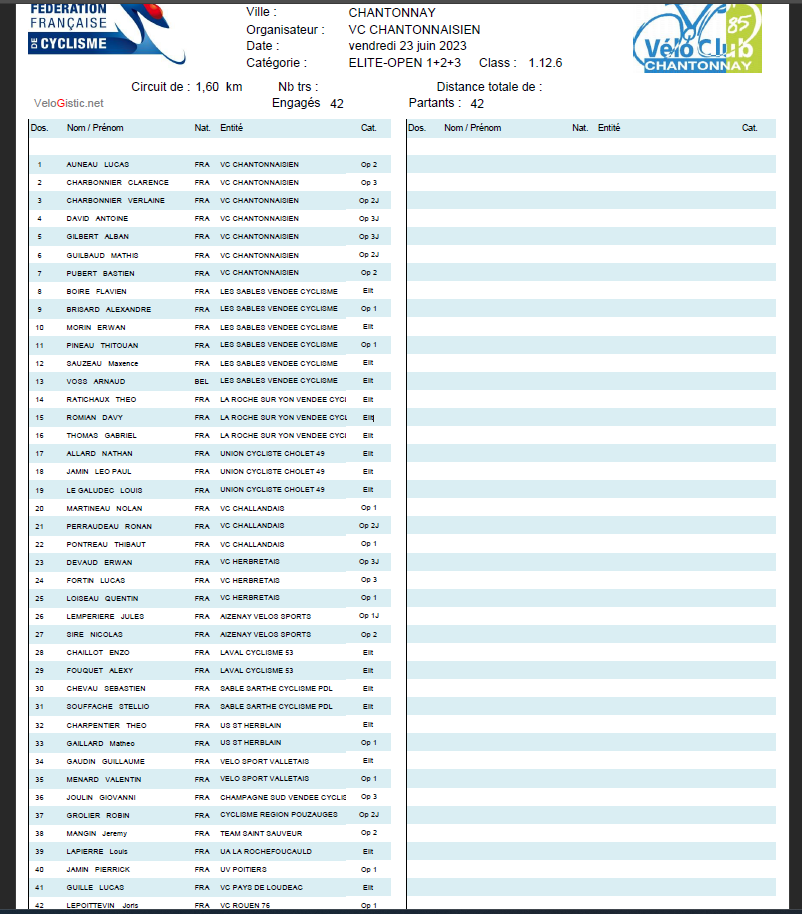Click rider ROMIAN DAVY
This screenshot has height=914, width=802.
click(x=94, y=418)
